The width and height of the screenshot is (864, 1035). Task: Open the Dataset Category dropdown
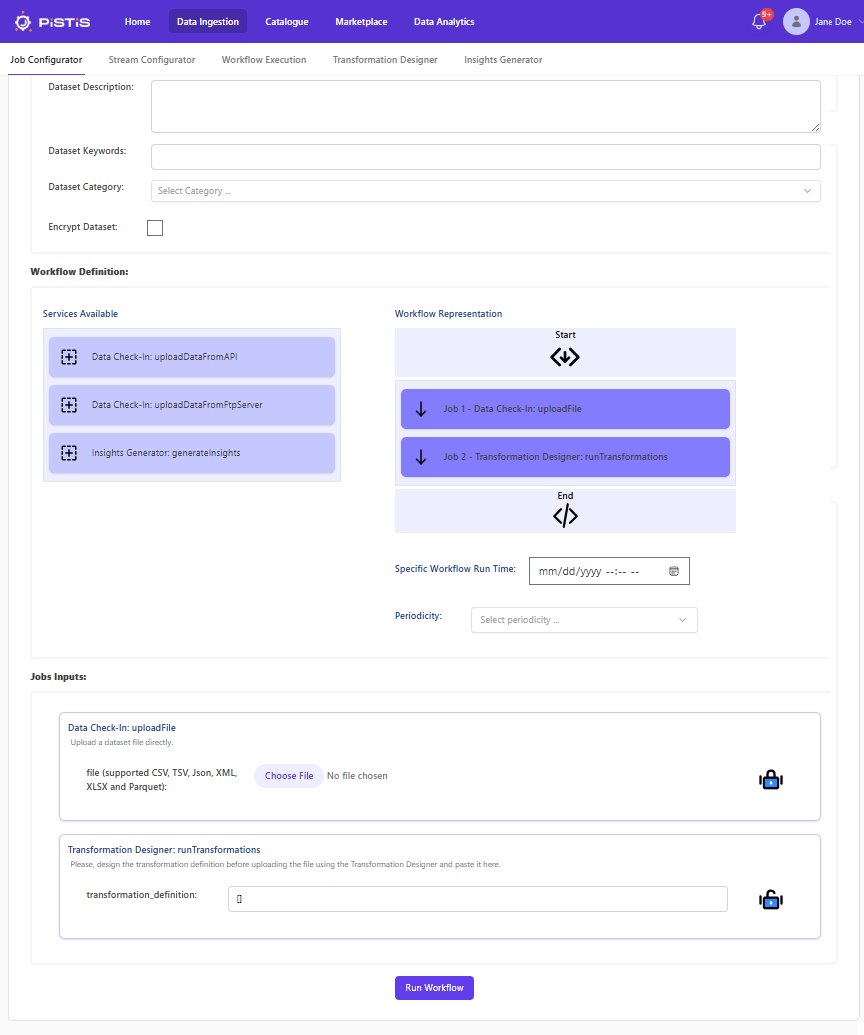point(486,191)
